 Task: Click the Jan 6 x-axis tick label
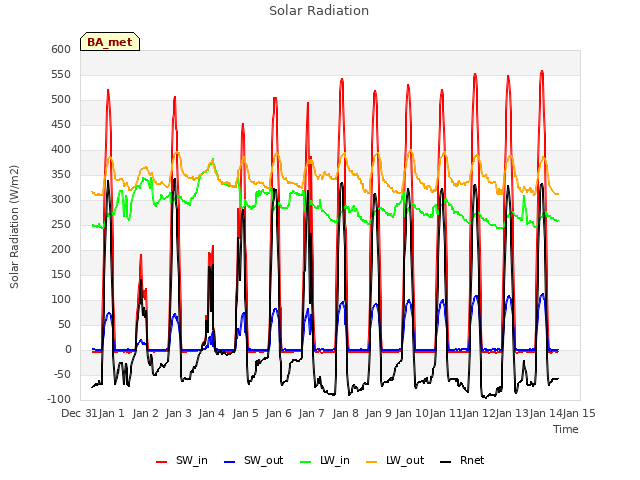coord(279,413)
